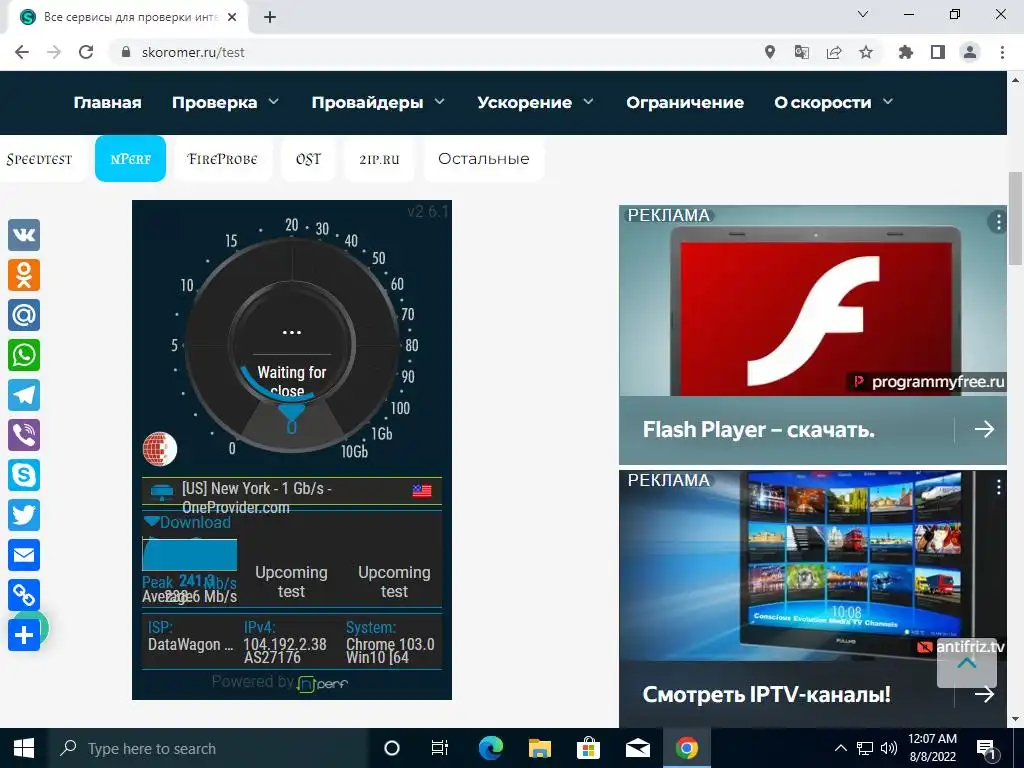Show hidden system tray icons
Viewport: 1024px width, 768px height.
[x=840, y=748]
